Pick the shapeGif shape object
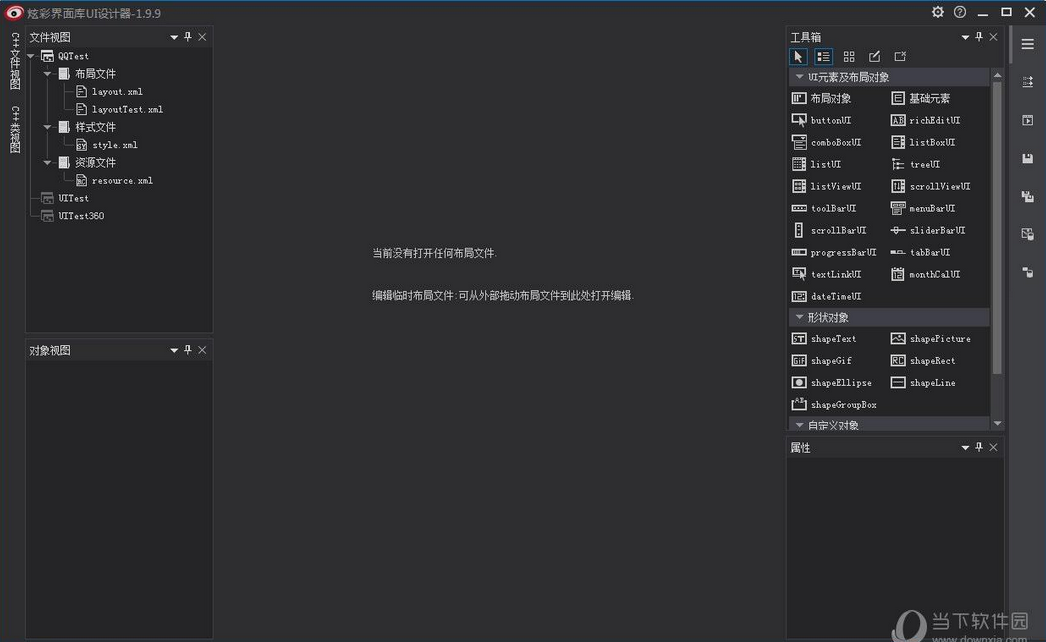The height and width of the screenshot is (642, 1046). tap(821, 361)
